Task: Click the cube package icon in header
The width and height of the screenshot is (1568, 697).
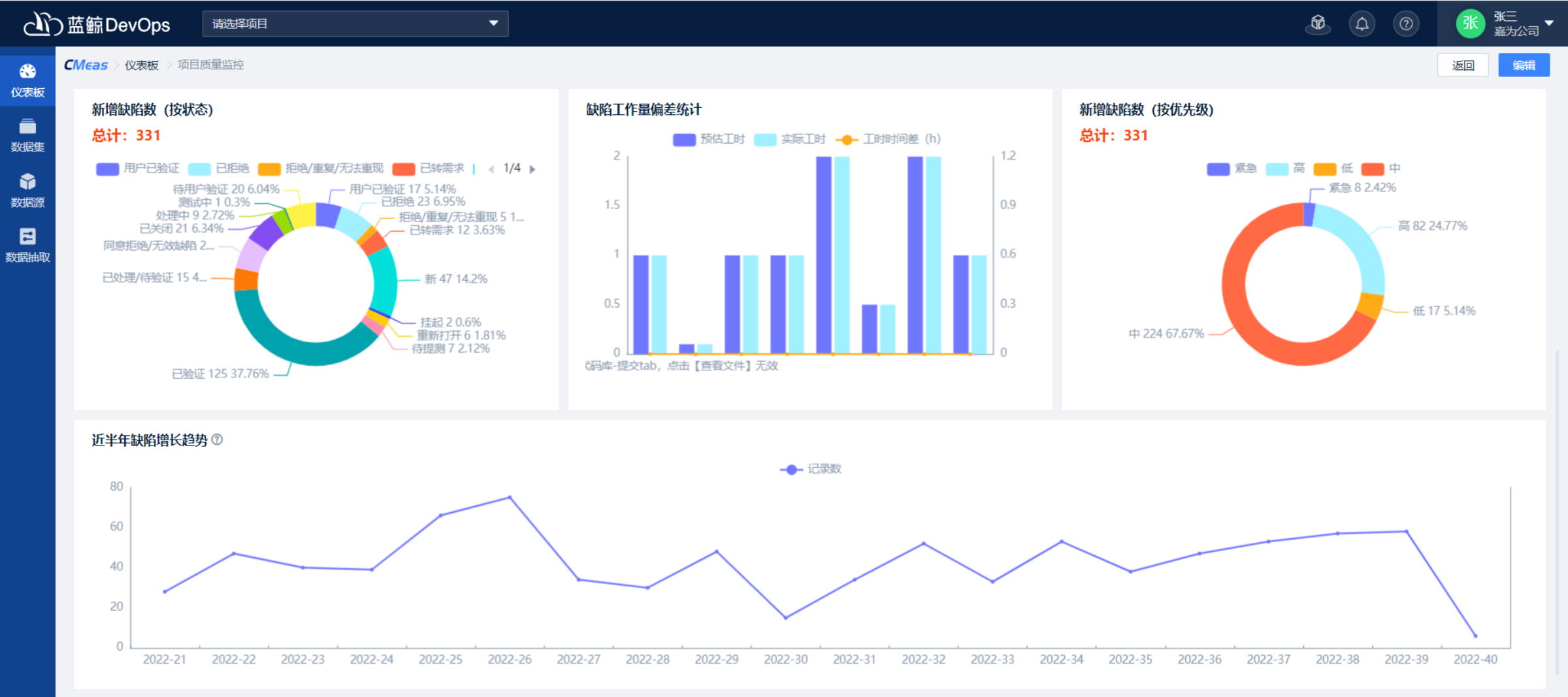Action: [x=1318, y=24]
